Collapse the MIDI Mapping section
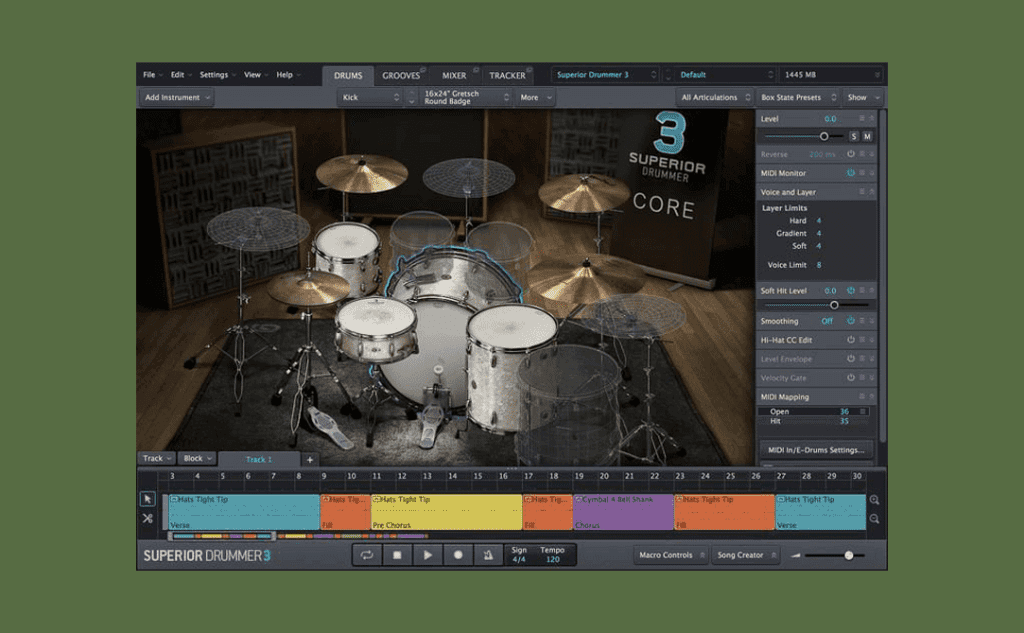Screen dimensions: 1024x633 tap(871, 397)
